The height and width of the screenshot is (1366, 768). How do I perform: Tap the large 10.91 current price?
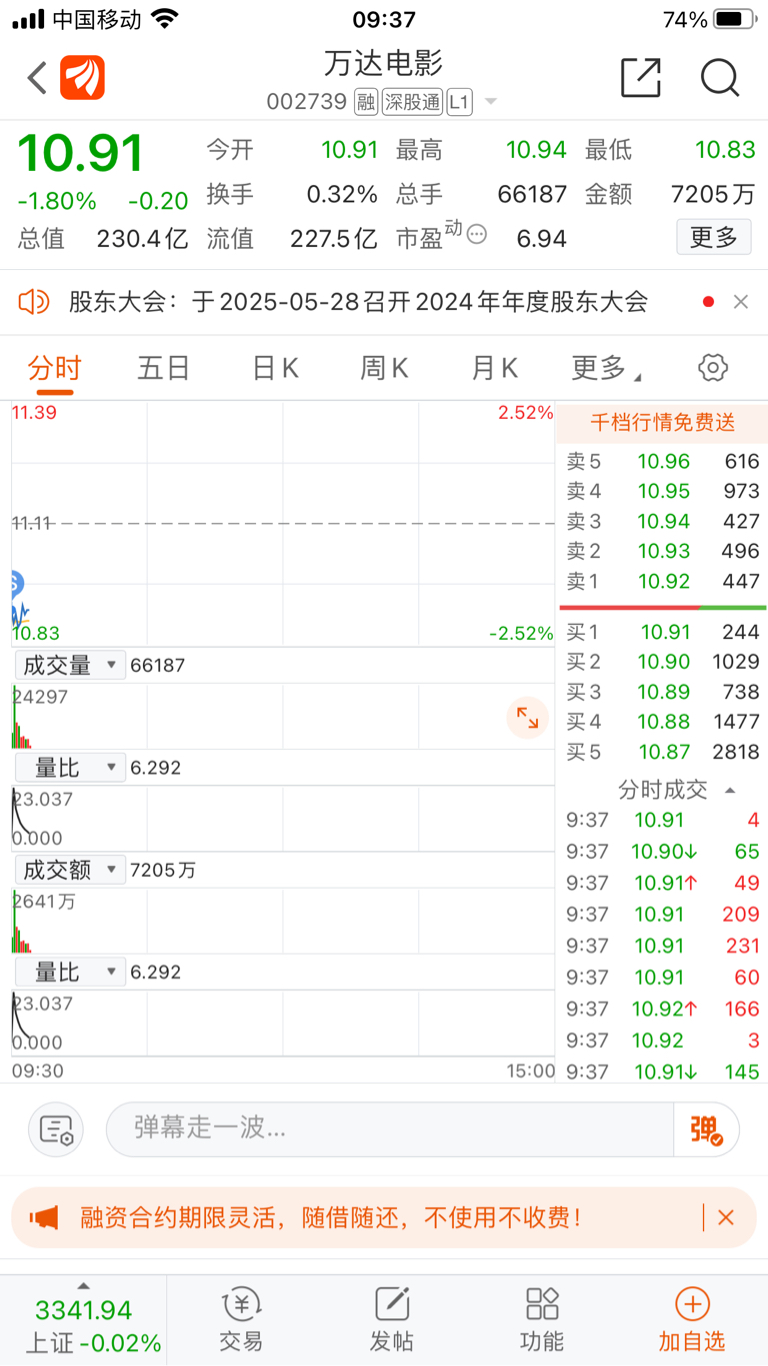pos(81,154)
